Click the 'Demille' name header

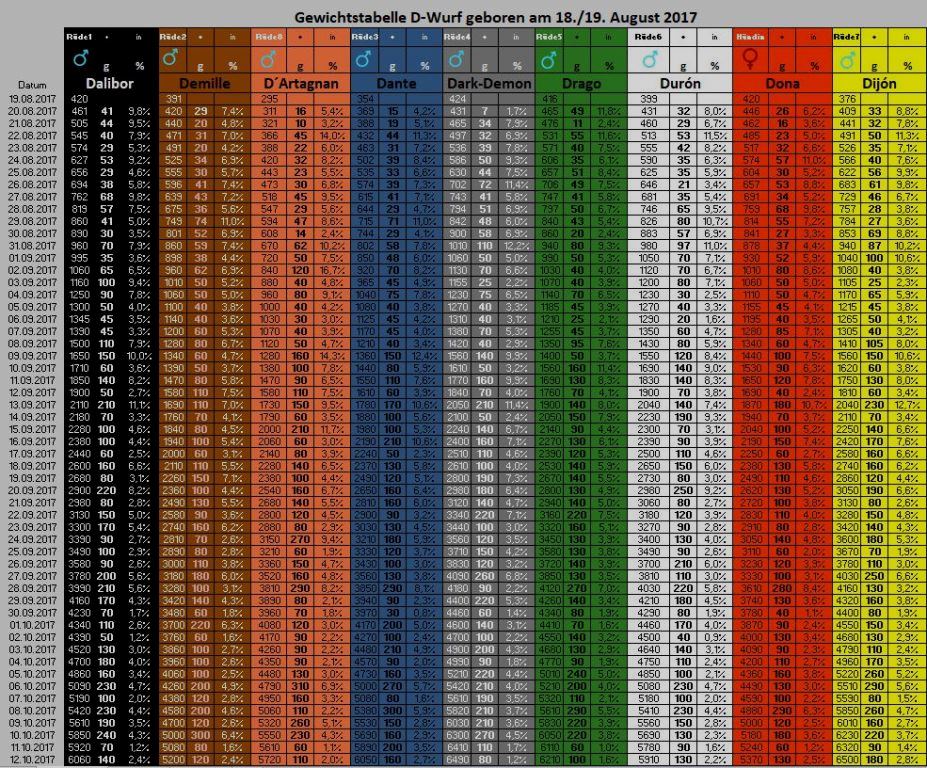[205, 83]
